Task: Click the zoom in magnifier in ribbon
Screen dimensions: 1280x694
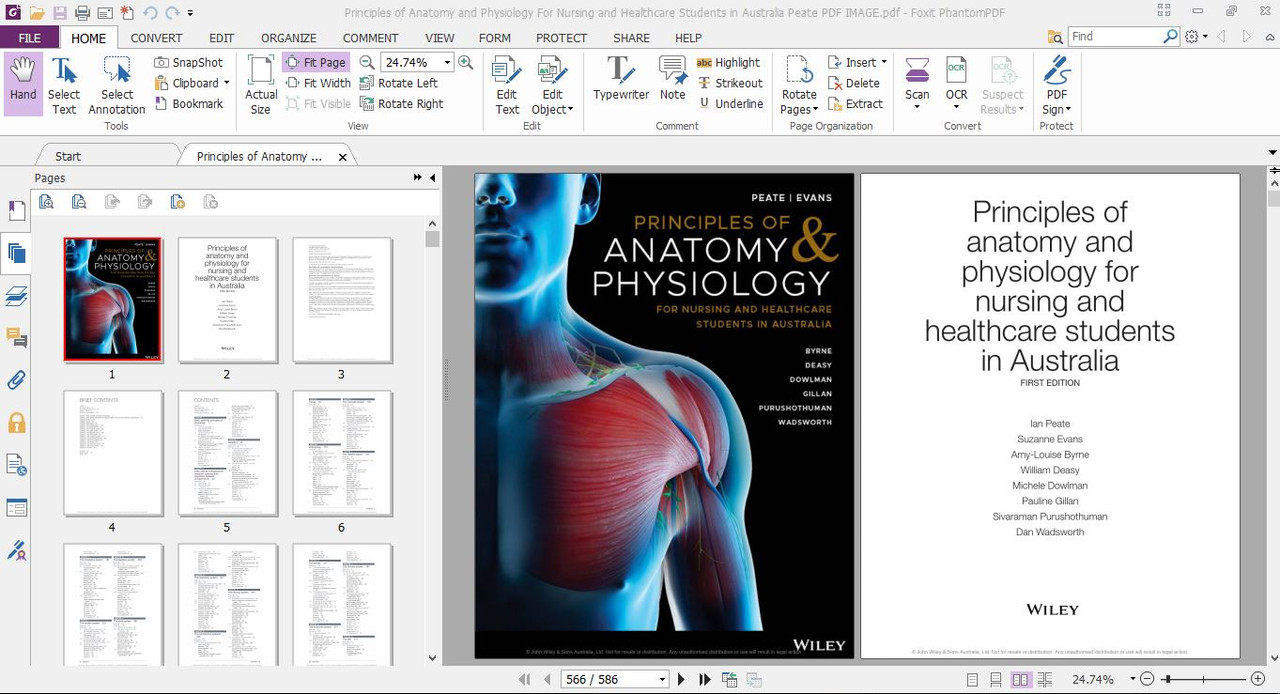Action: [x=466, y=62]
